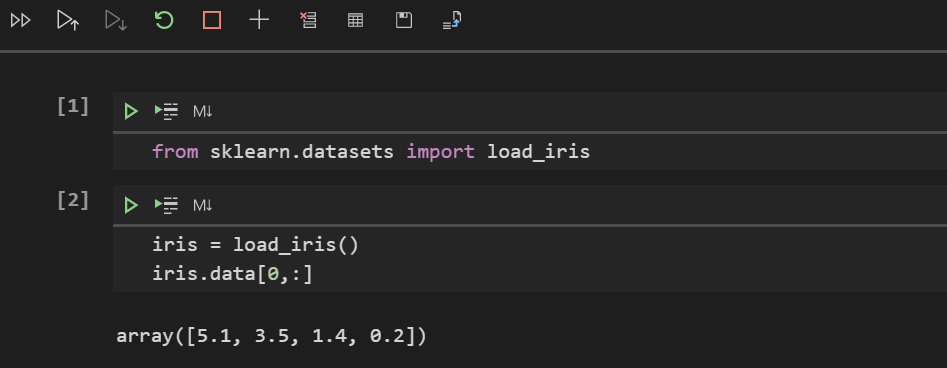Run cell 2 with green play button
Screen dimensions: 947x368
(130, 205)
